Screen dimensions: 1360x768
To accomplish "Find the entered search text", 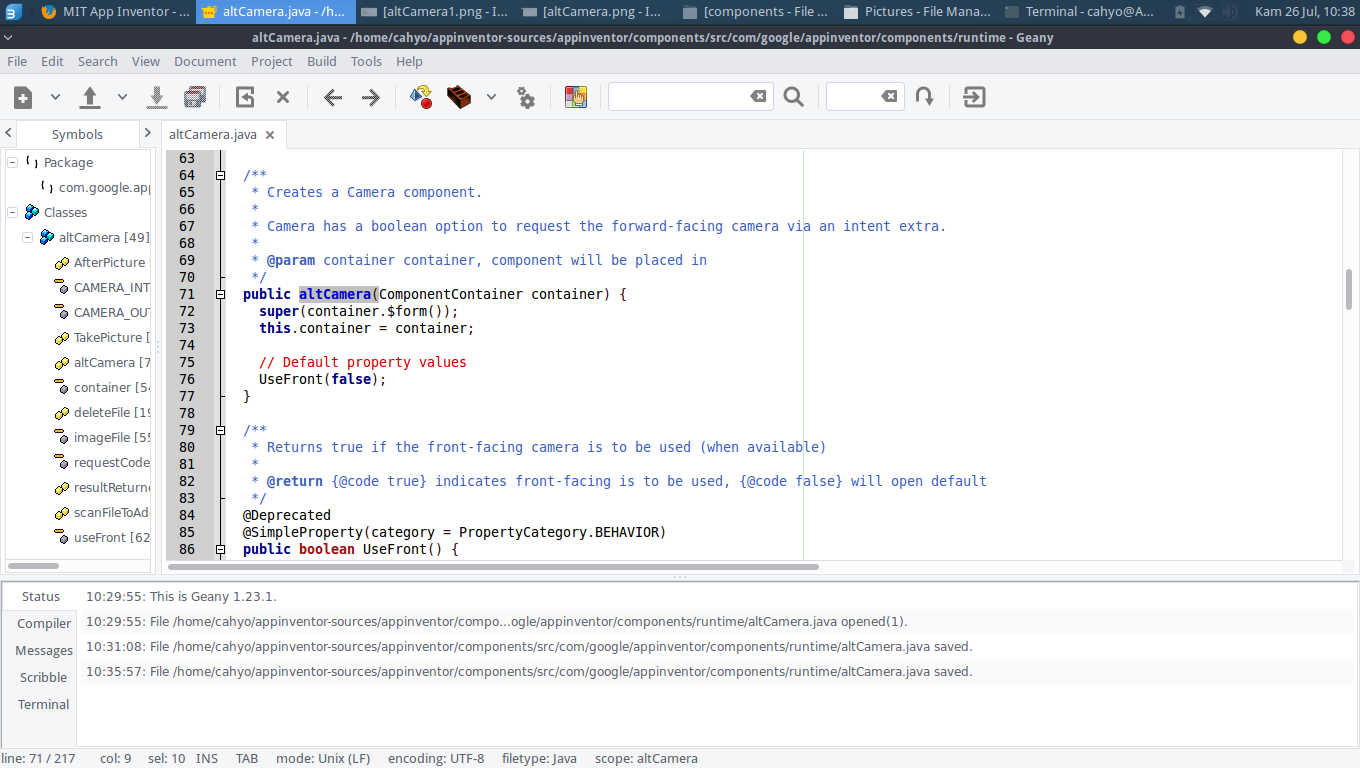I will click(x=794, y=97).
